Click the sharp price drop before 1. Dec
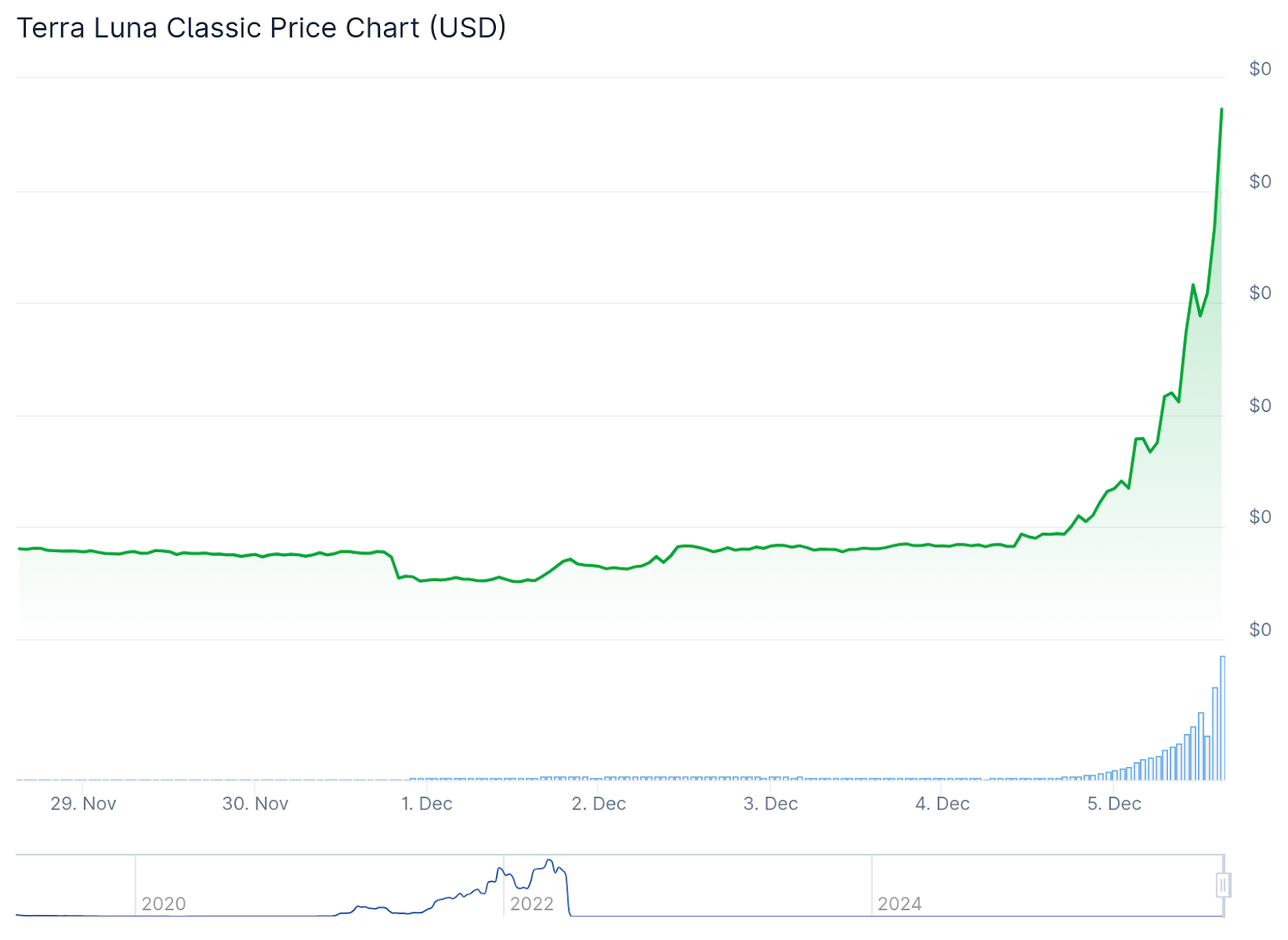The image size is (1288, 940). [394, 567]
